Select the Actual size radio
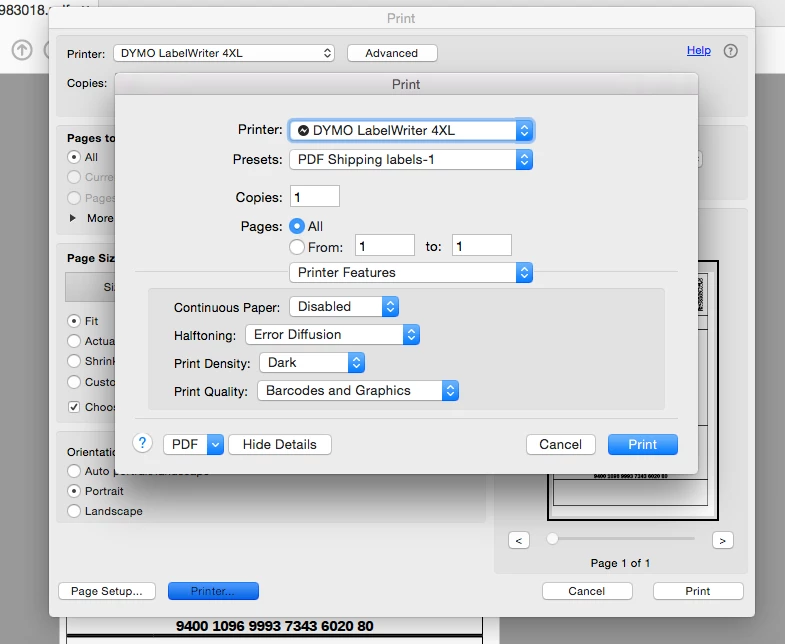This screenshot has height=644, width=785. (x=74, y=341)
